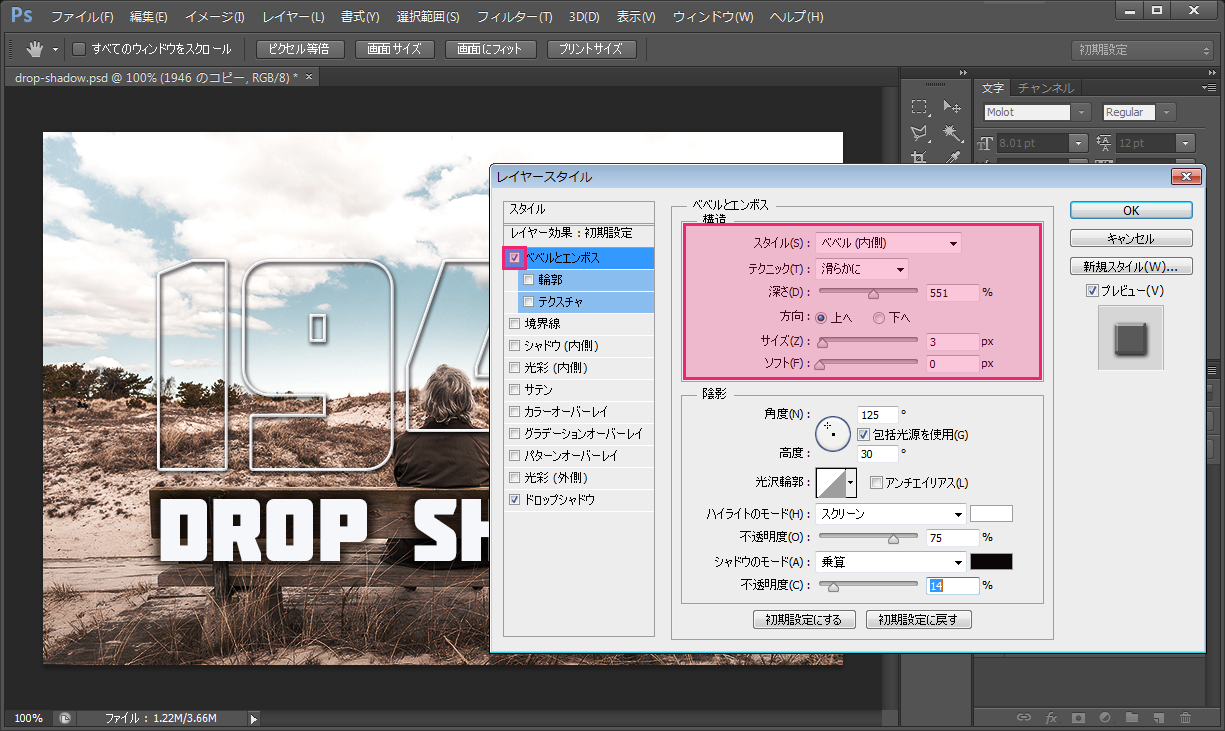Viewport: 1225px width, 731px height.
Task: Uncheck the ベベルとエンボス checkbox
Action: [515, 258]
